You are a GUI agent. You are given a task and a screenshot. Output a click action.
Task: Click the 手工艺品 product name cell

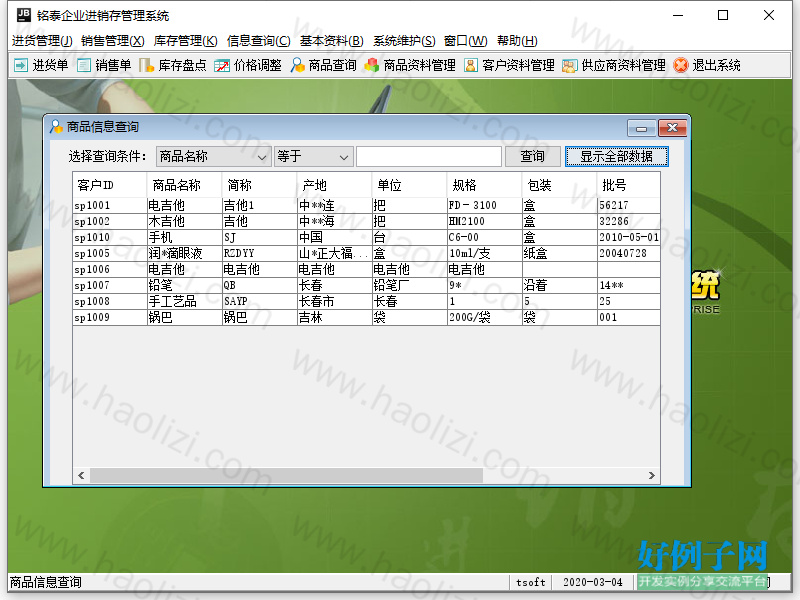pyautogui.click(x=185, y=302)
